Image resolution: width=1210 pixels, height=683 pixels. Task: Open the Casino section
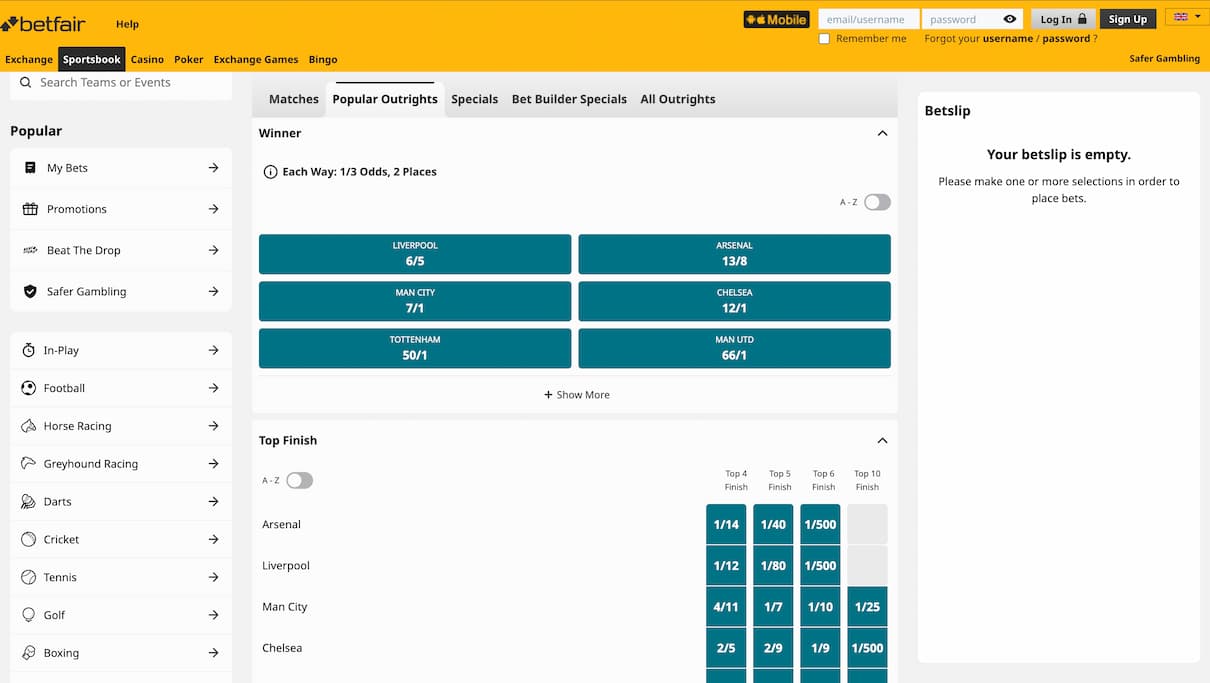click(x=147, y=60)
